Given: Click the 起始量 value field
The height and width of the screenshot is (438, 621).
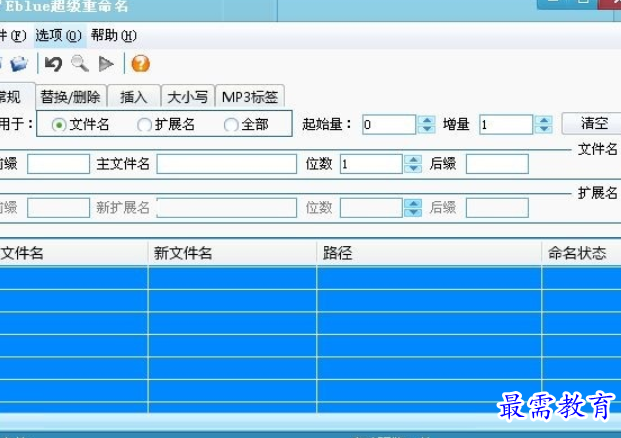Looking at the screenshot, I should 389,125.
